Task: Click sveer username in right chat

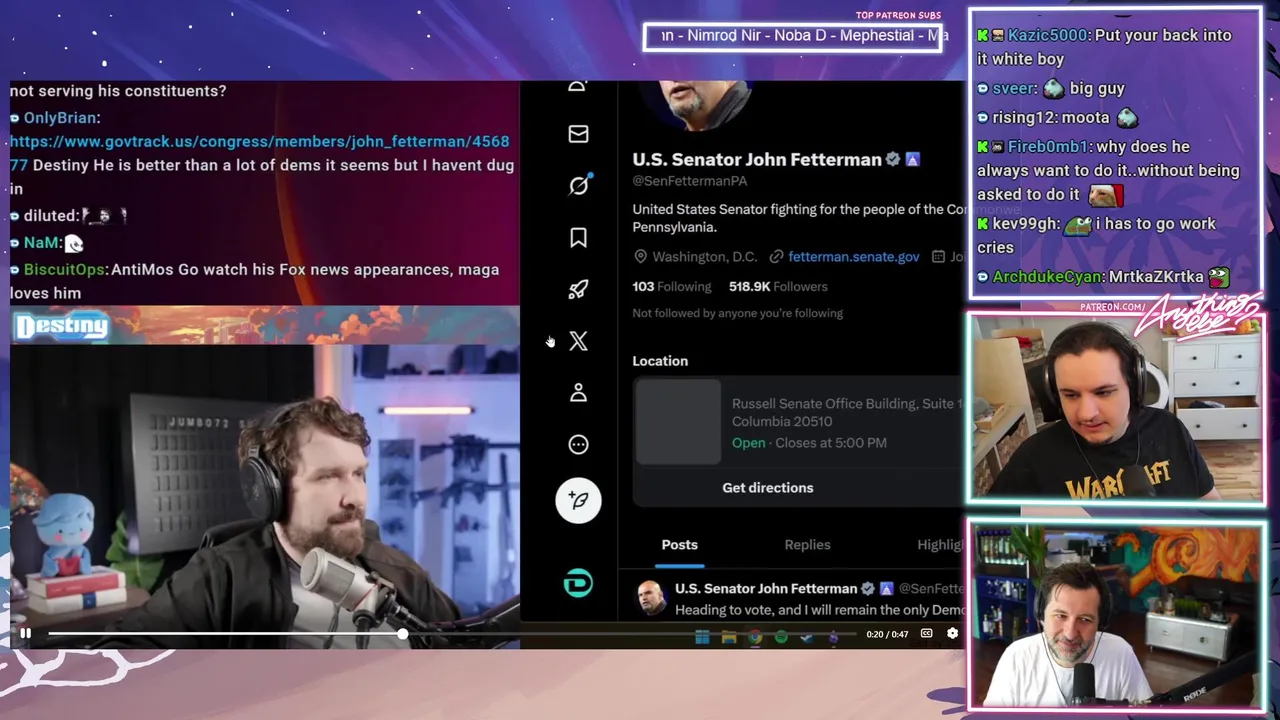Action: click(1013, 89)
